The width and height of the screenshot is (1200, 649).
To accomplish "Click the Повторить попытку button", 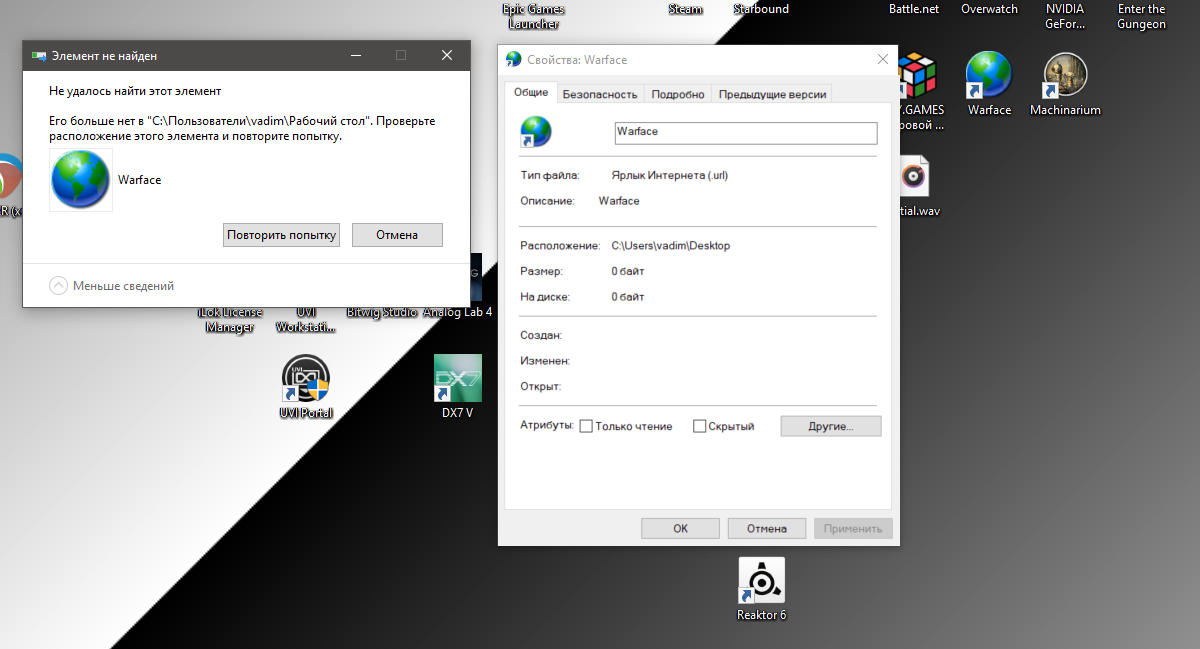I will pos(282,235).
